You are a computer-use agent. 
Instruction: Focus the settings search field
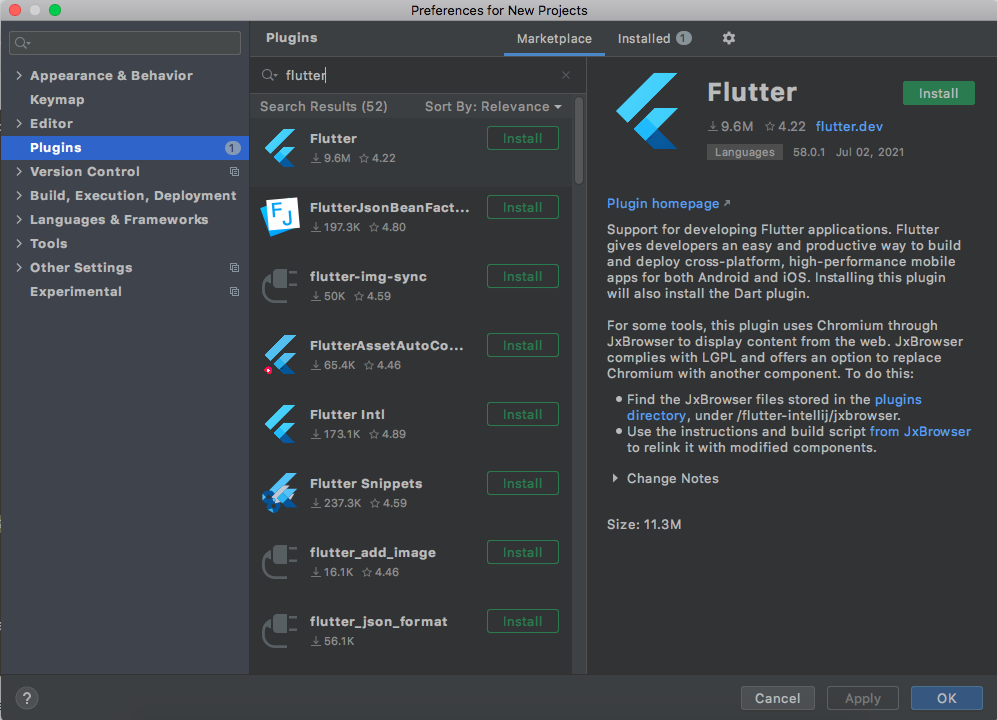point(125,43)
